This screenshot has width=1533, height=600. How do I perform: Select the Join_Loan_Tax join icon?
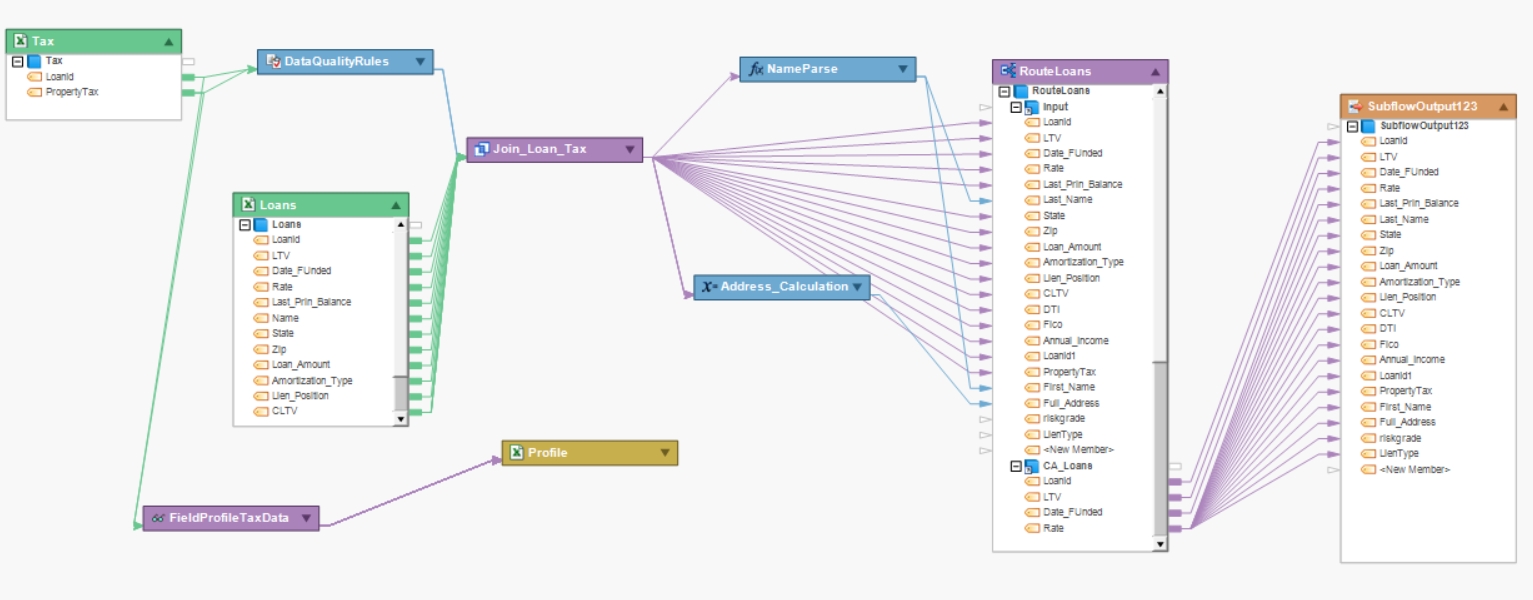click(481, 149)
